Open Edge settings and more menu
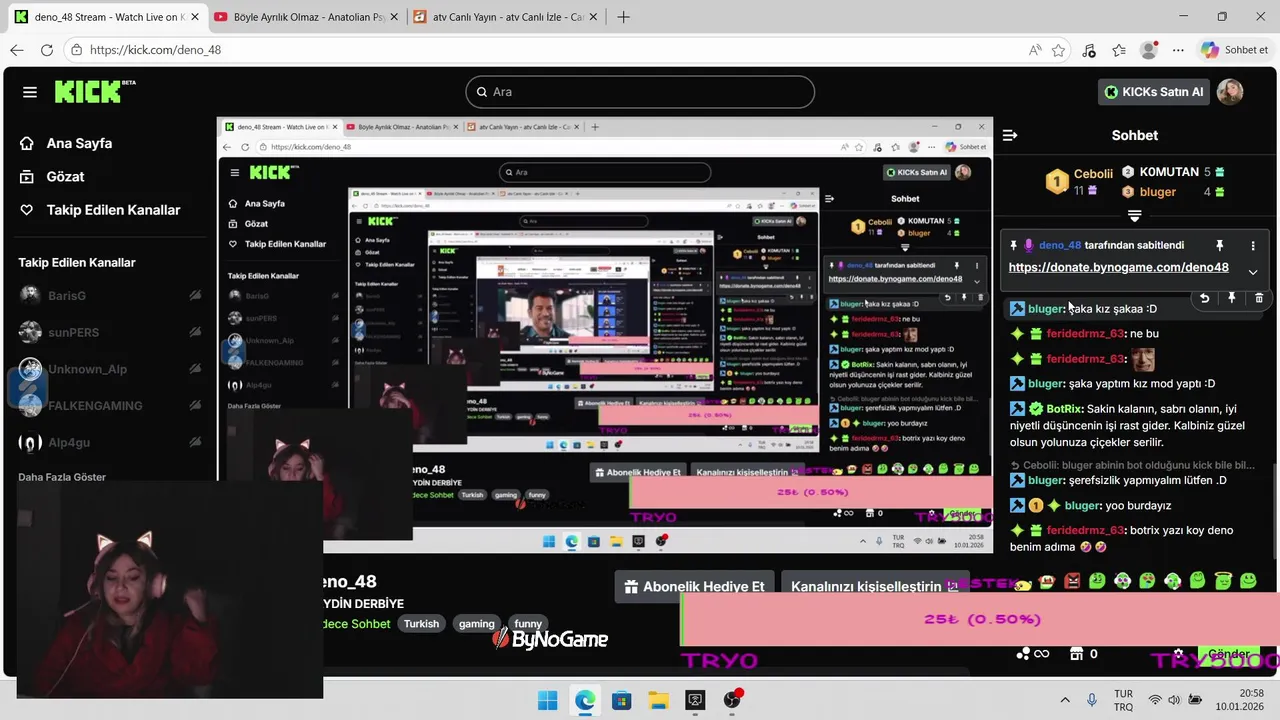Viewport: 1280px width, 720px height. click(1178, 50)
